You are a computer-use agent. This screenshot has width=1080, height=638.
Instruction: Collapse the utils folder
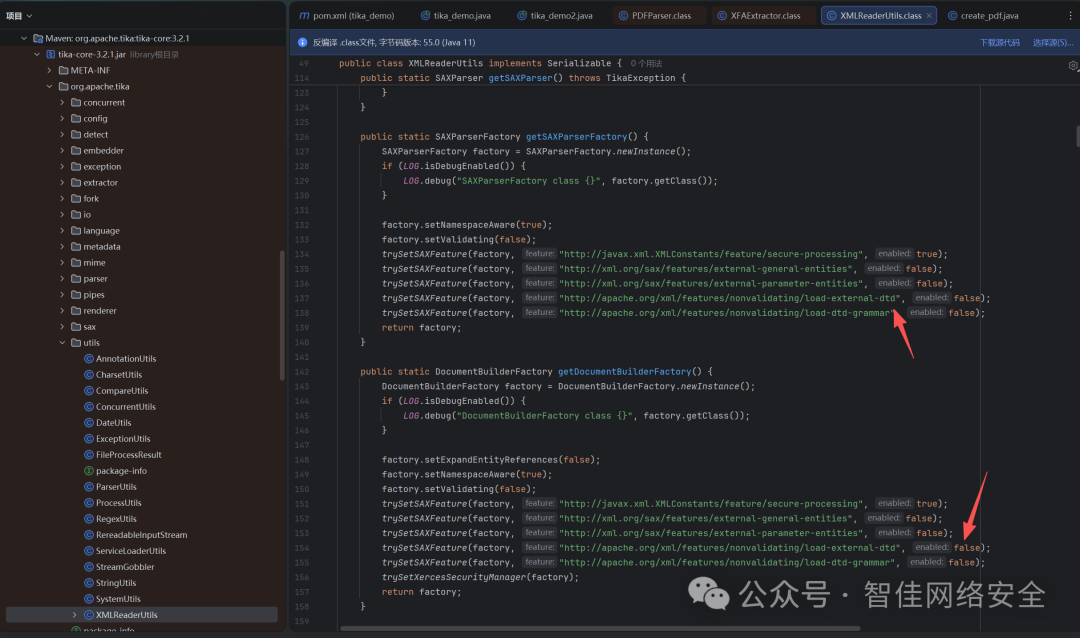62,343
